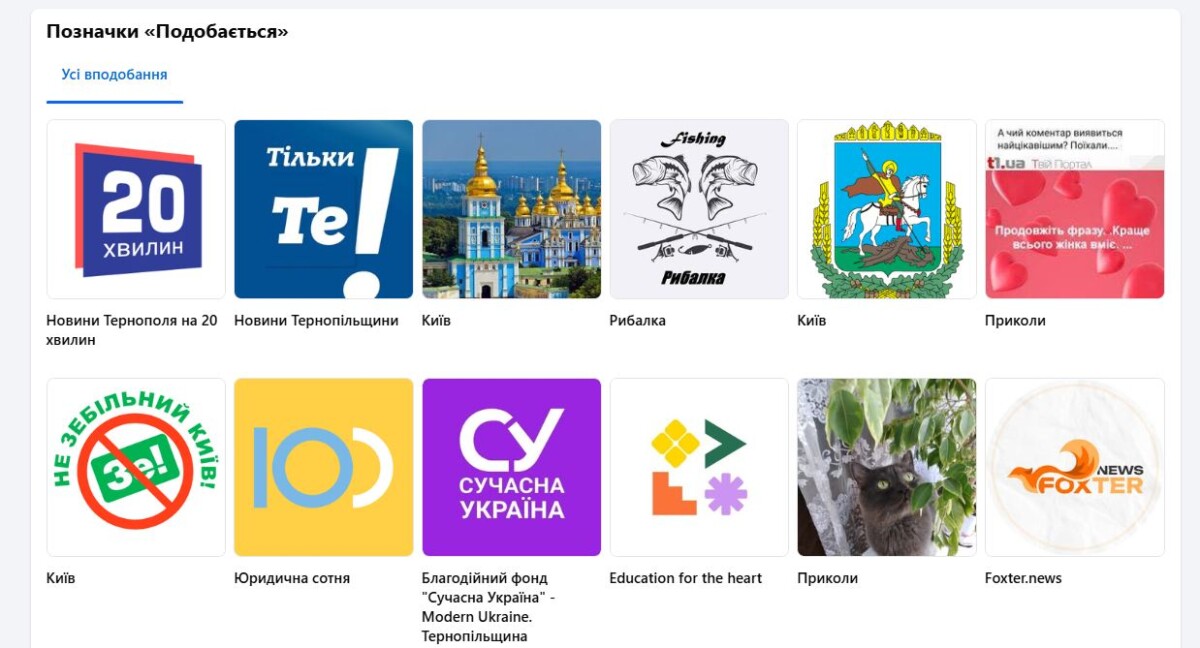1200x648 pixels.
Task: Open the crossed-out Зе! Kyiv logo
Action: pyautogui.click(x=136, y=467)
